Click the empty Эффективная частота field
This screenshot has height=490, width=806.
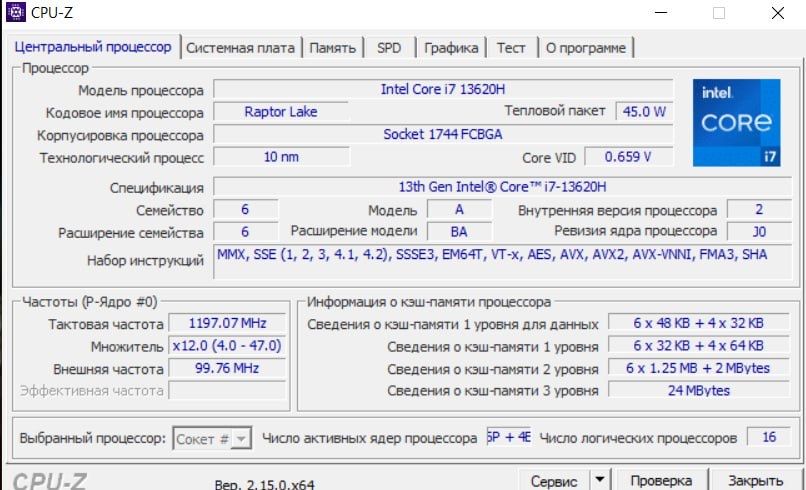[x=227, y=390]
